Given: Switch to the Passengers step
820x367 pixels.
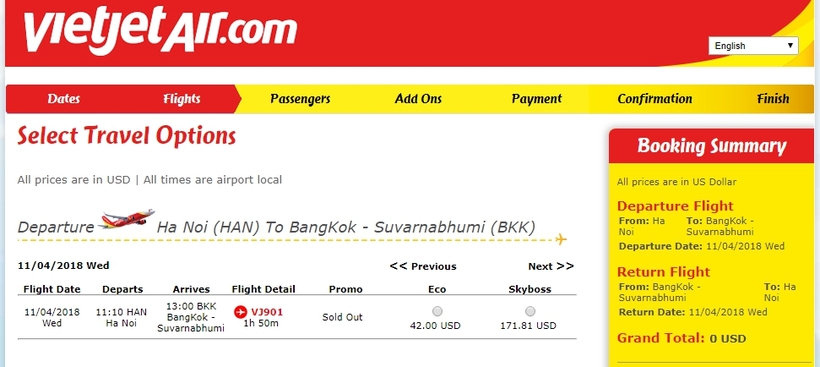Looking at the screenshot, I should [300, 99].
